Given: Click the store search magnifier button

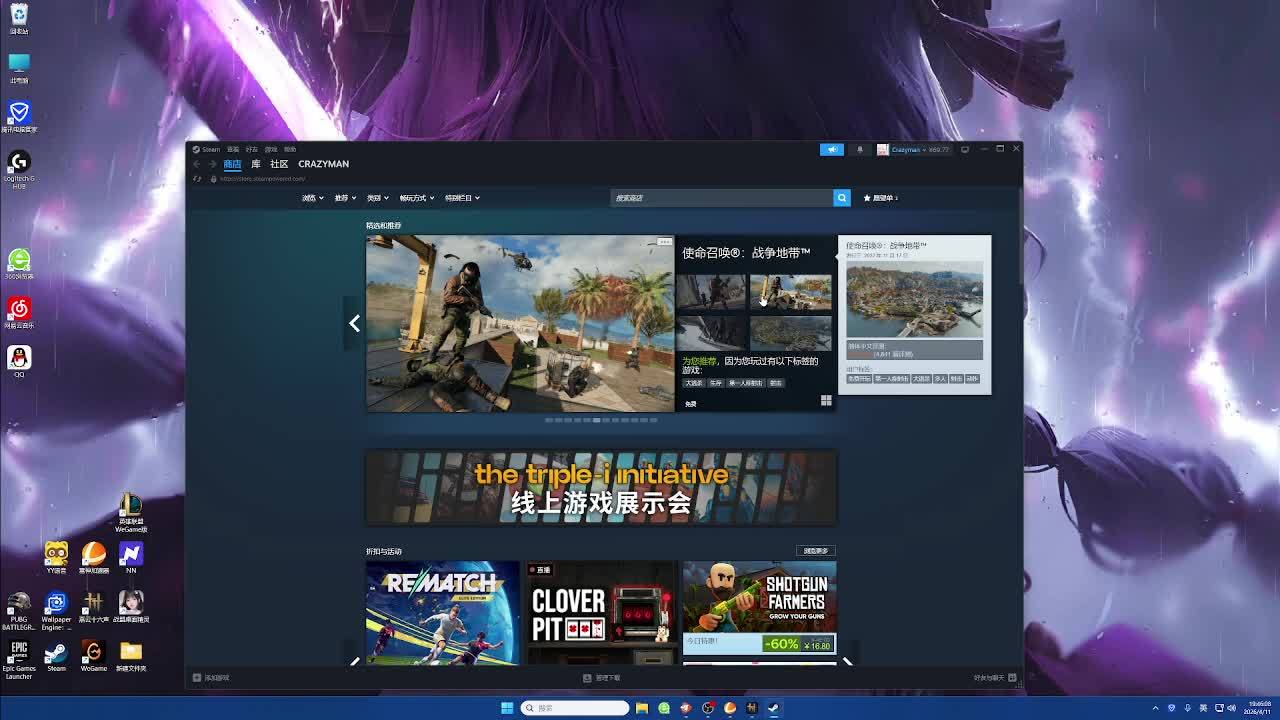Looking at the screenshot, I should [x=842, y=198].
